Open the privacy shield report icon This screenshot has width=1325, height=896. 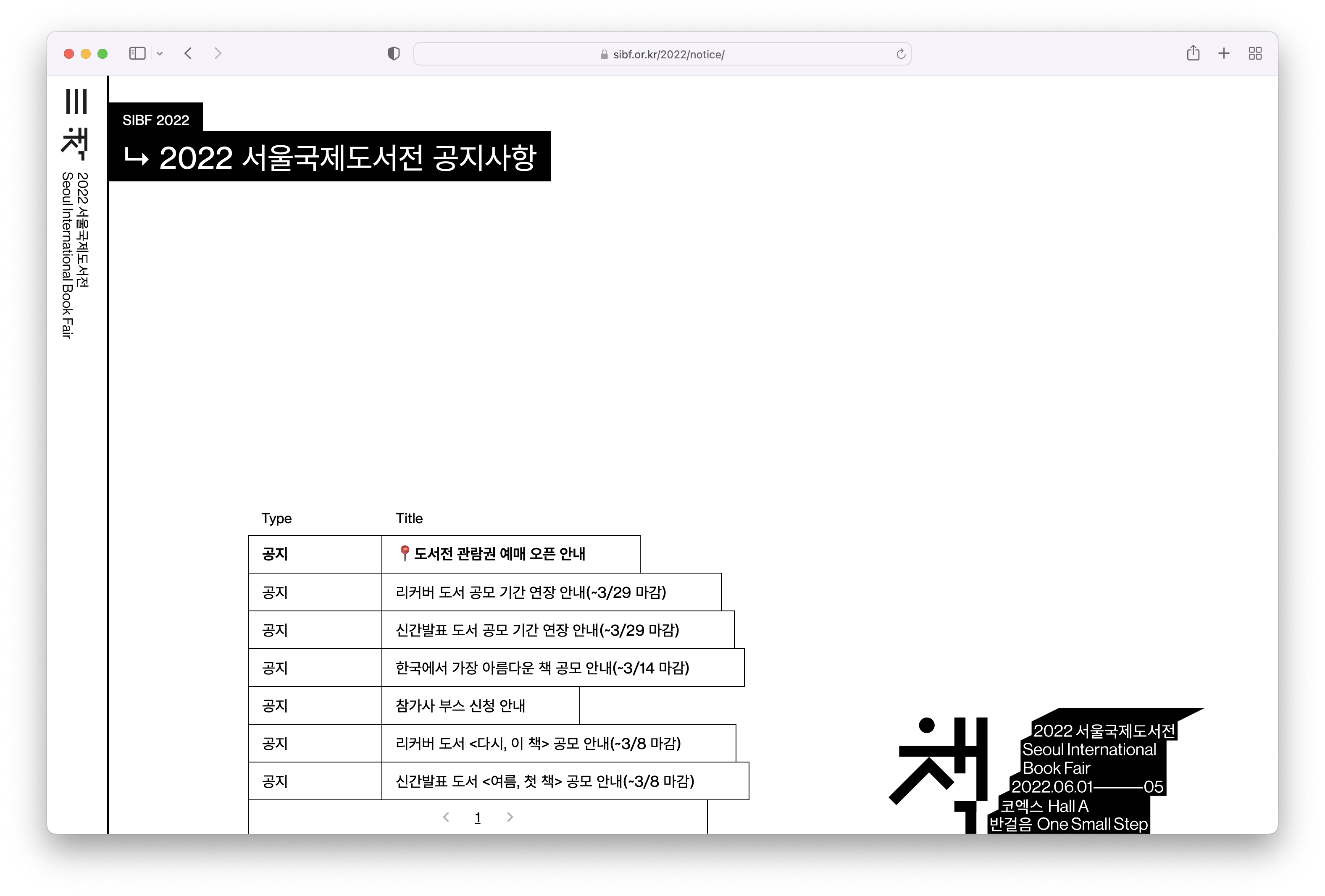tap(393, 54)
